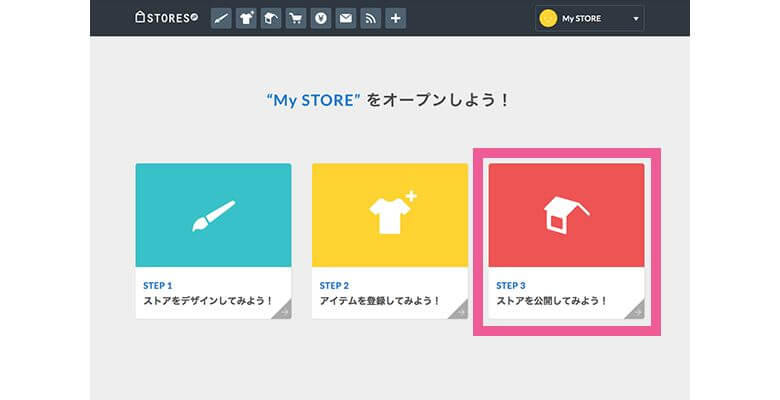Select the teal STEP 1 design card
Viewport: 780px width, 400px height.
point(213,216)
